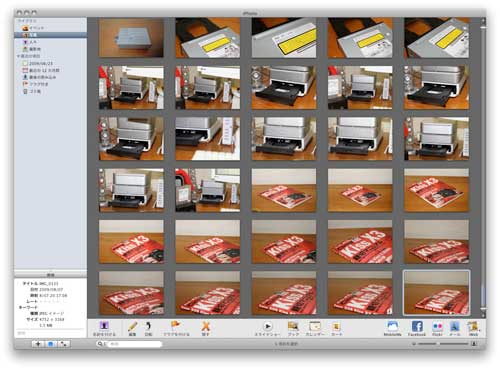This screenshot has height=369, width=500.
Task: Click the small thumbnail icon left of size slider
Action: tap(414, 344)
